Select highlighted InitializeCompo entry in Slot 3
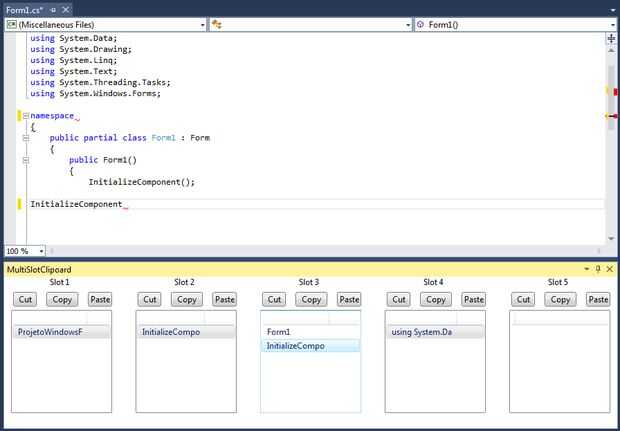 (x=310, y=346)
